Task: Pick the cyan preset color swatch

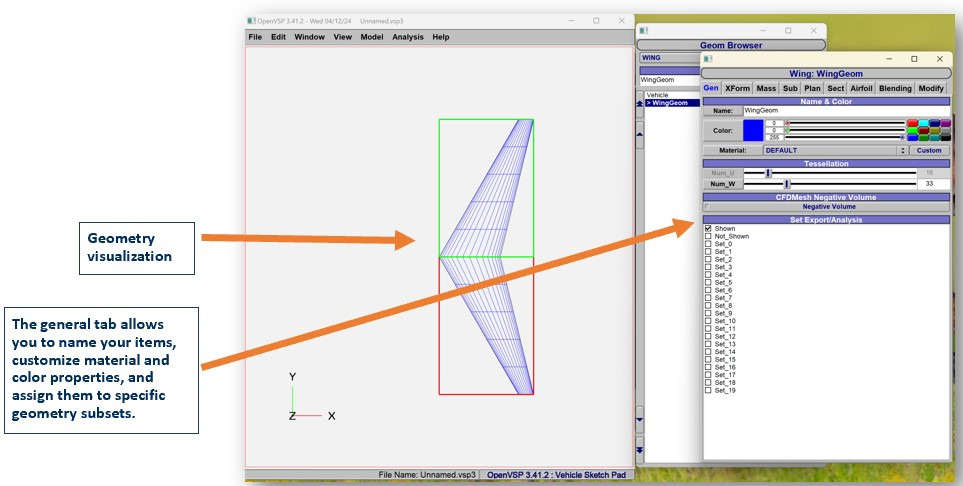Action: 923,123
